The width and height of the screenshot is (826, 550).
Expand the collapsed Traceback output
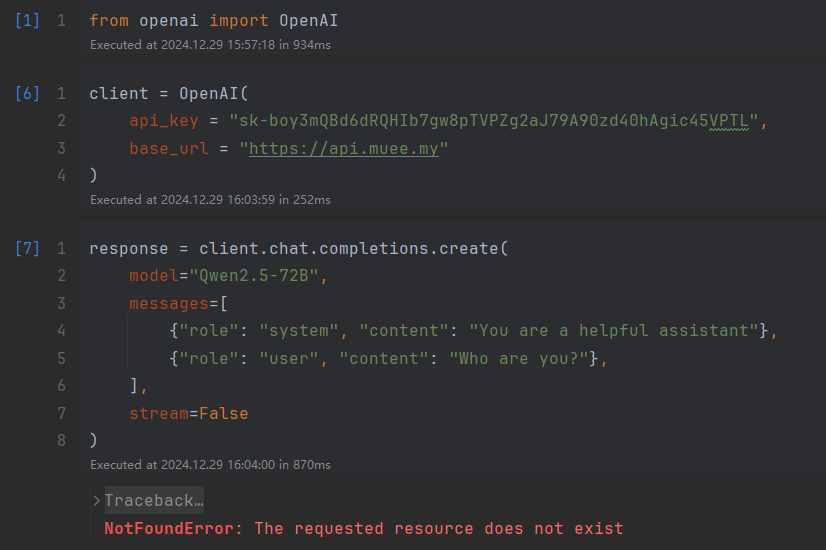coord(96,500)
